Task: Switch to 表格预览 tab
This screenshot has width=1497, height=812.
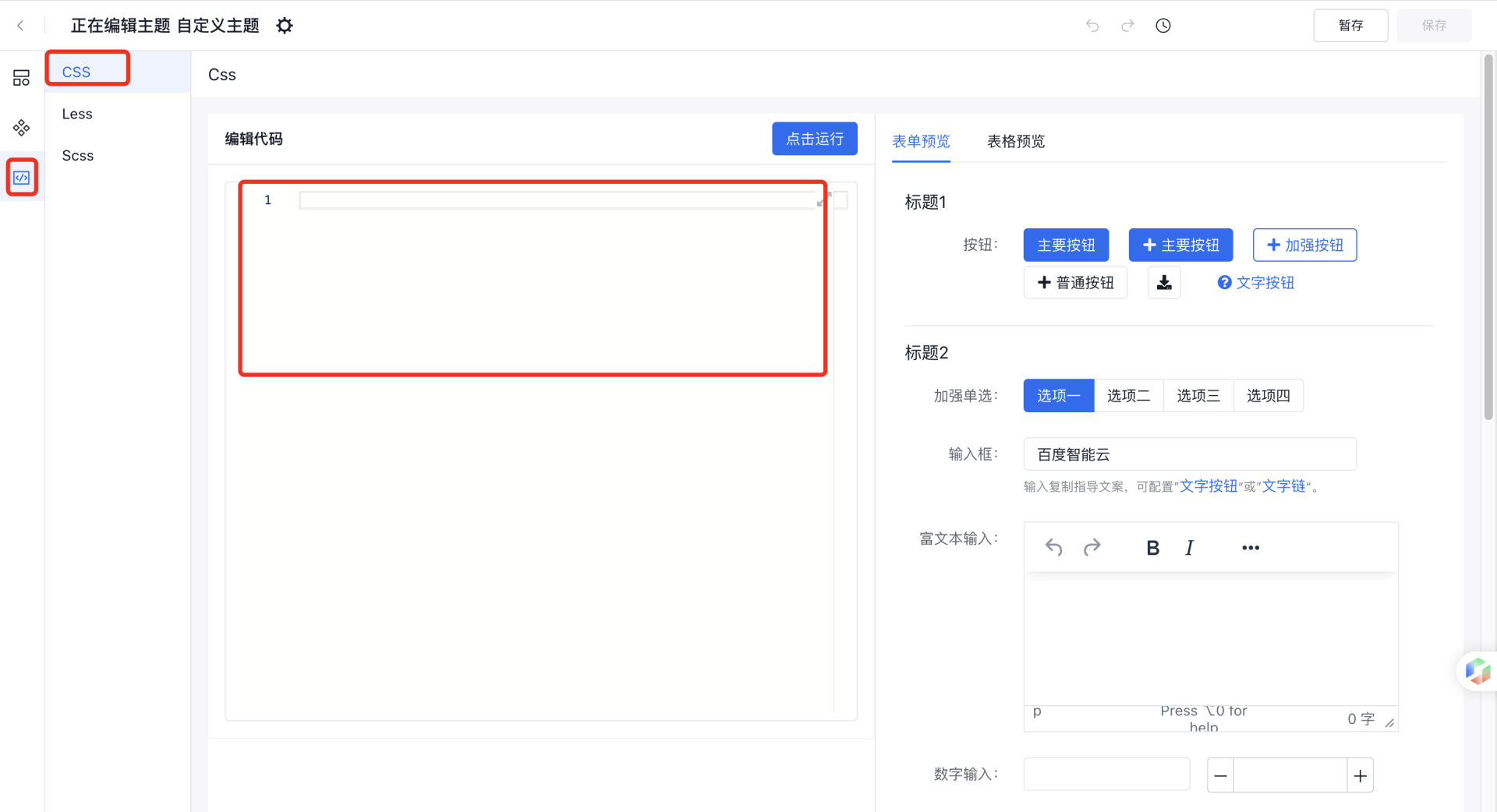Action: (1015, 141)
